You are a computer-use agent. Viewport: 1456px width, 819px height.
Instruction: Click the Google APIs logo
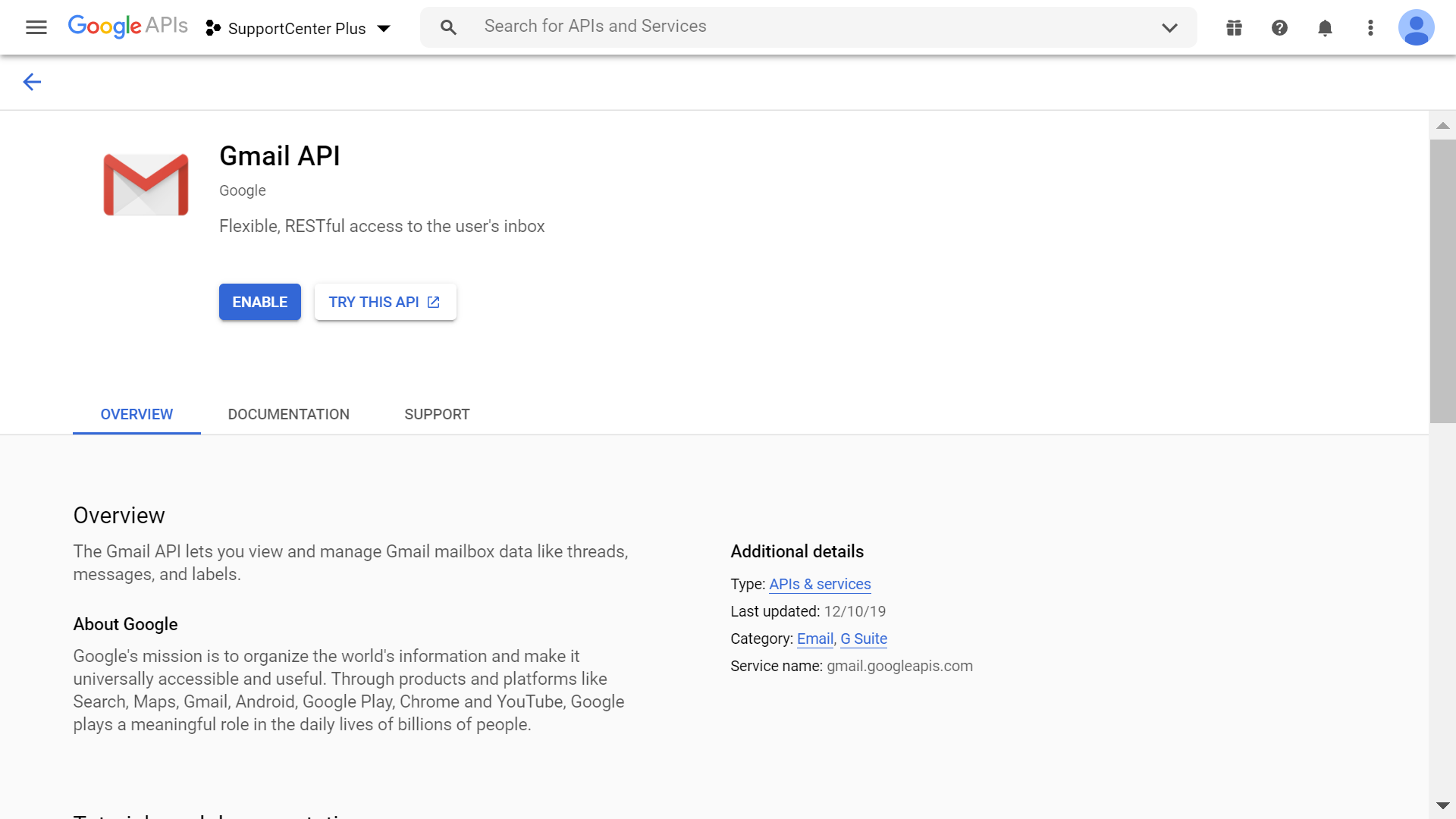click(127, 27)
